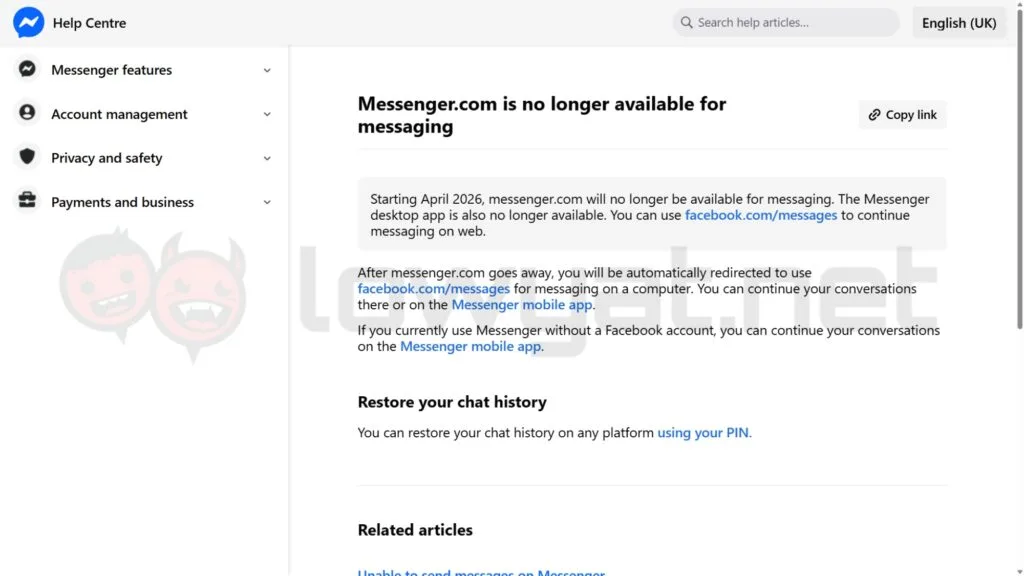1024x576 pixels.
Task: Open the Messenger features menu item
Action: (x=144, y=70)
